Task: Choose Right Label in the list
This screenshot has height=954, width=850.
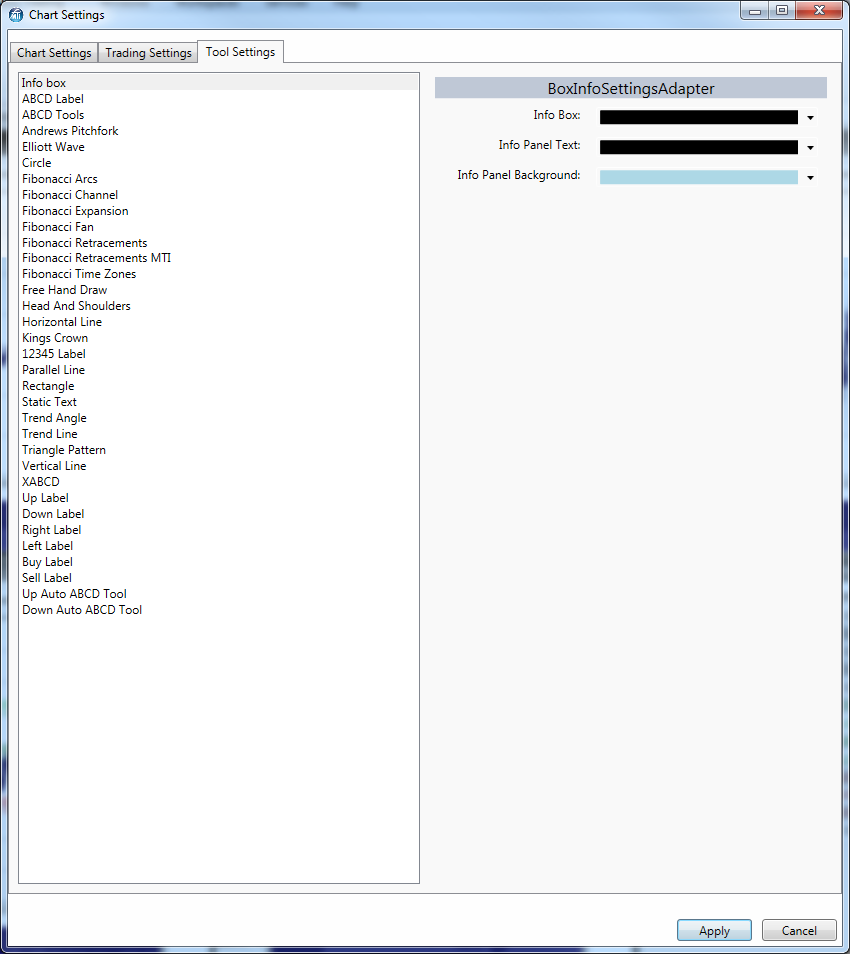Action: tap(219, 530)
